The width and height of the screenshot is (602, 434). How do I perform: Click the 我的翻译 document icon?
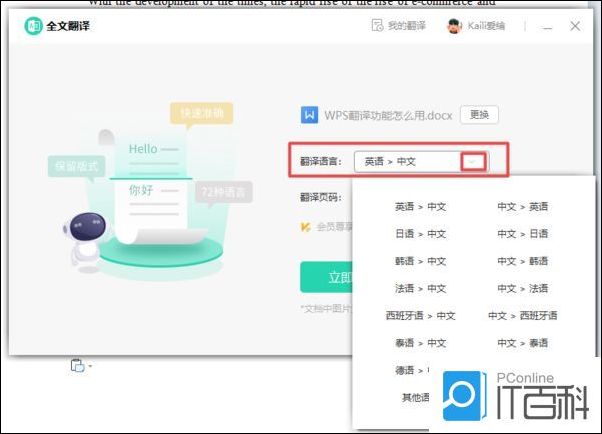pyautogui.click(x=377, y=26)
